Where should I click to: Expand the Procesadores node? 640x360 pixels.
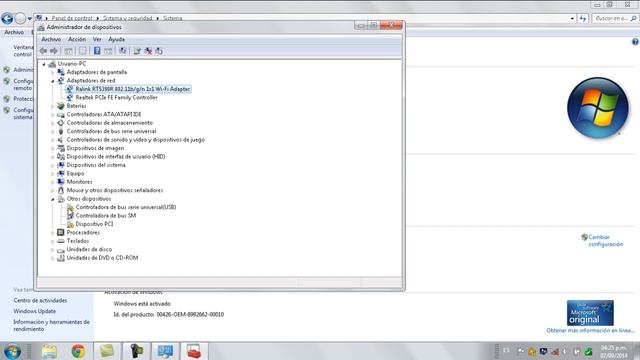point(53,233)
